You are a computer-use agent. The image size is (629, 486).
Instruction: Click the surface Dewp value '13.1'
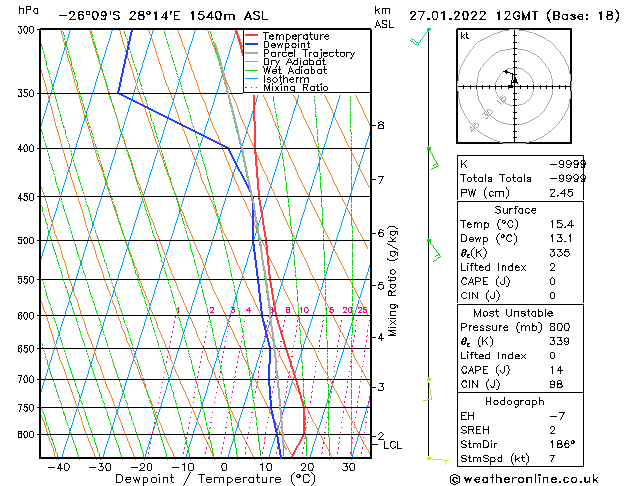pyautogui.click(x=561, y=239)
